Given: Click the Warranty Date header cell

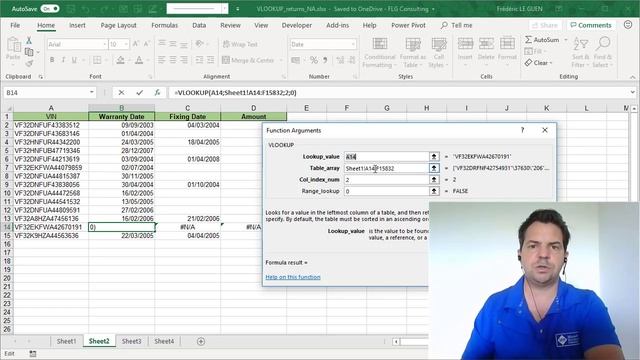Looking at the screenshot, I should 122,117.
